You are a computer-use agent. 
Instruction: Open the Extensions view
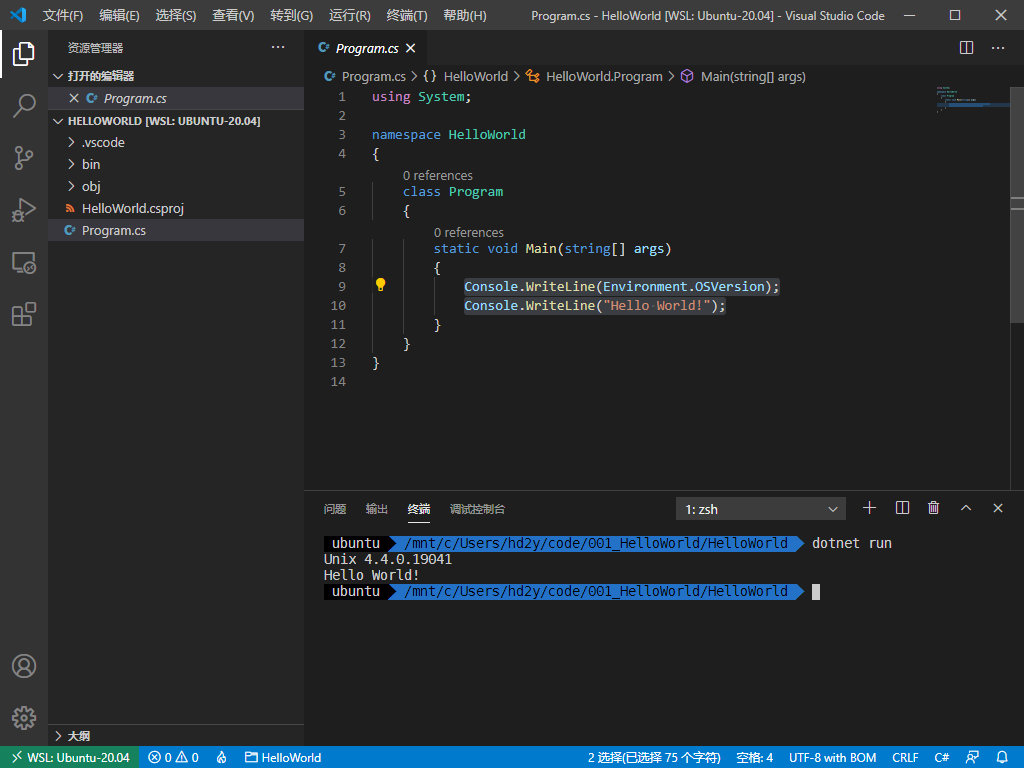point(24,314)
